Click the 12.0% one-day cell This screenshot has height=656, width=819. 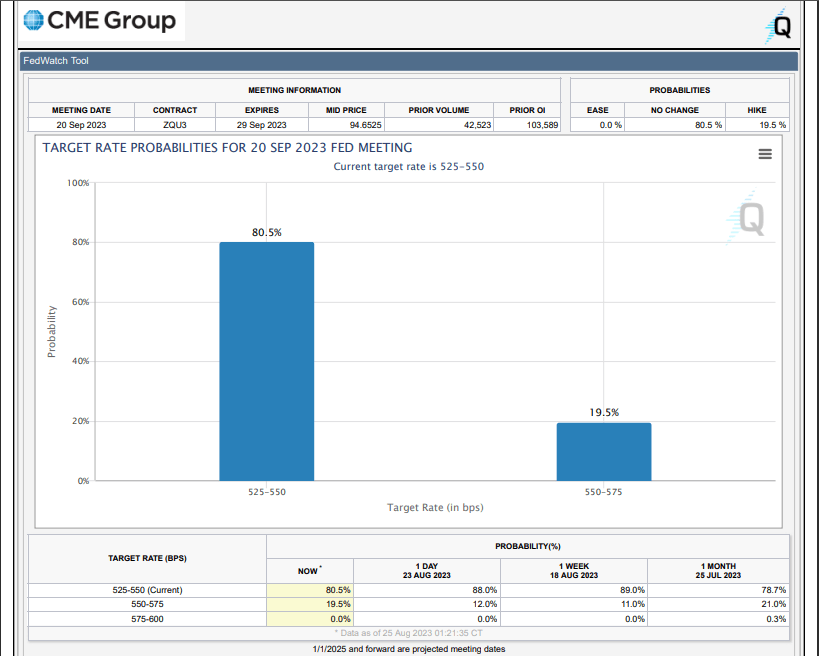(x=427, y=604)
